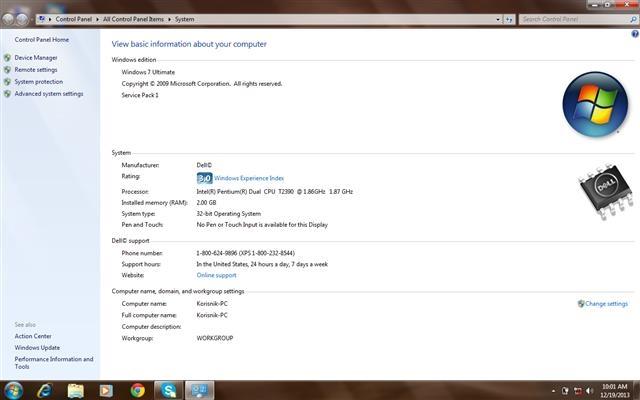Open Advanced system settings
Screen dimensions: 640x400
(49, 93)
